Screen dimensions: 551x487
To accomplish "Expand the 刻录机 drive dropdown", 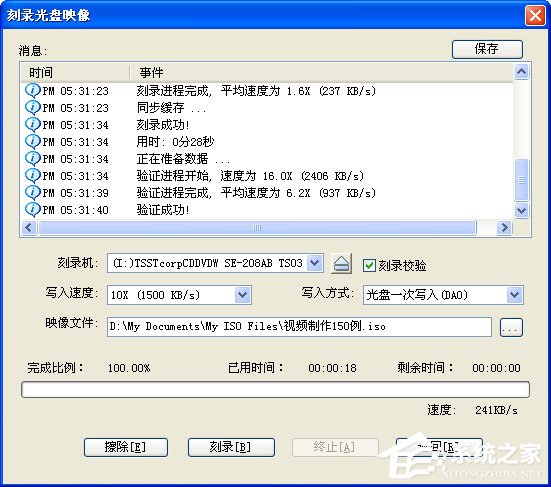I will 315,262.
